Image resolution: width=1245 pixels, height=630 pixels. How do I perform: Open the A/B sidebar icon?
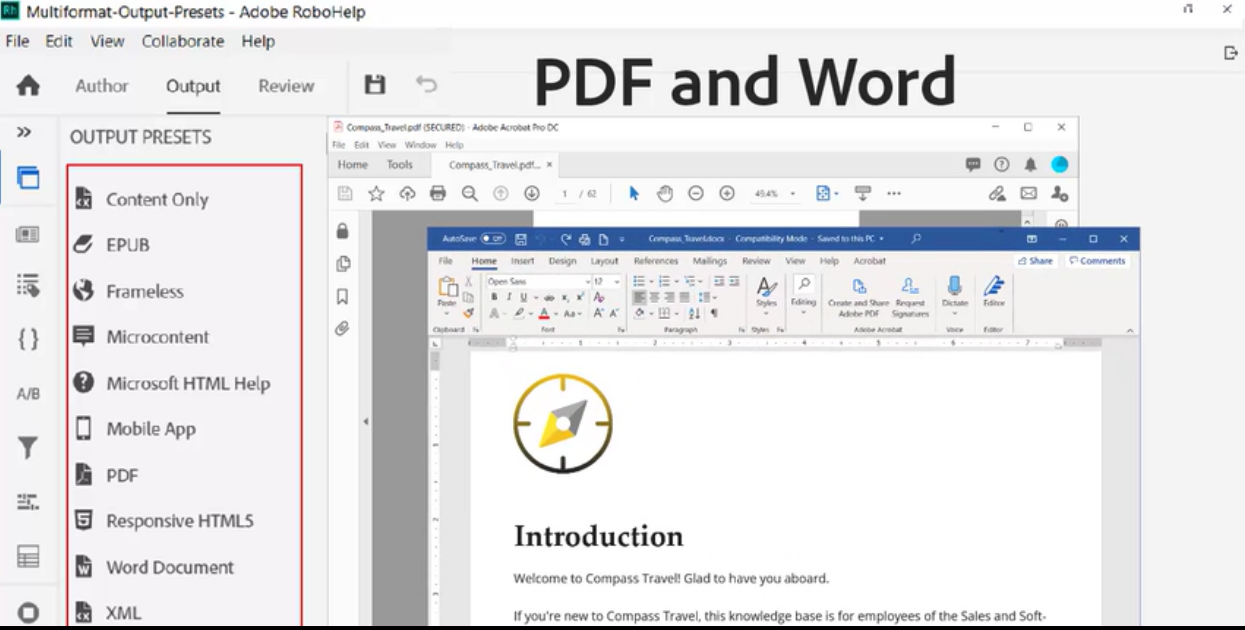tap(28, 394)
